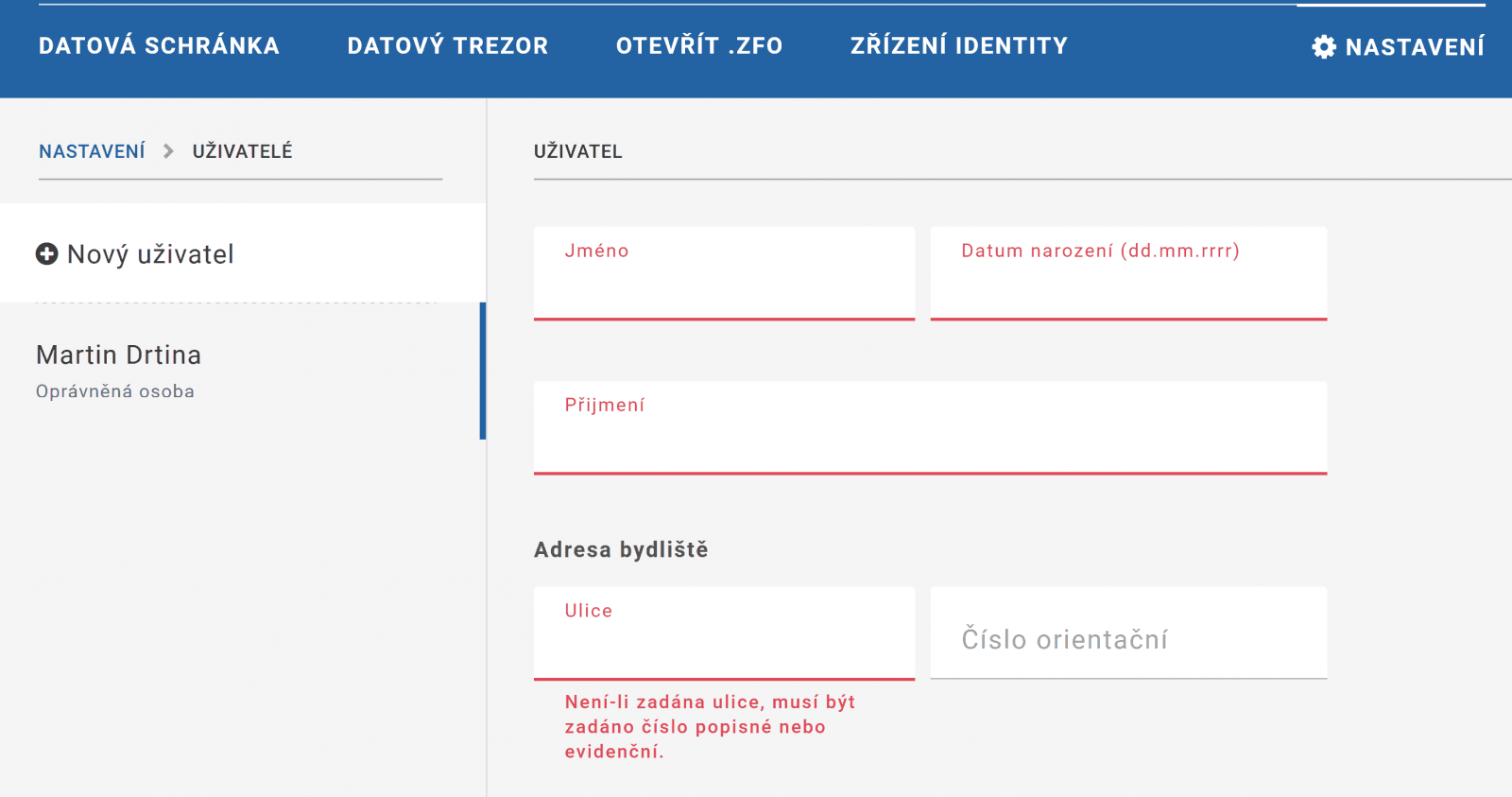Add a new user with Nový uživatel
1512x797 pixels.
click(x=150, y=254)
